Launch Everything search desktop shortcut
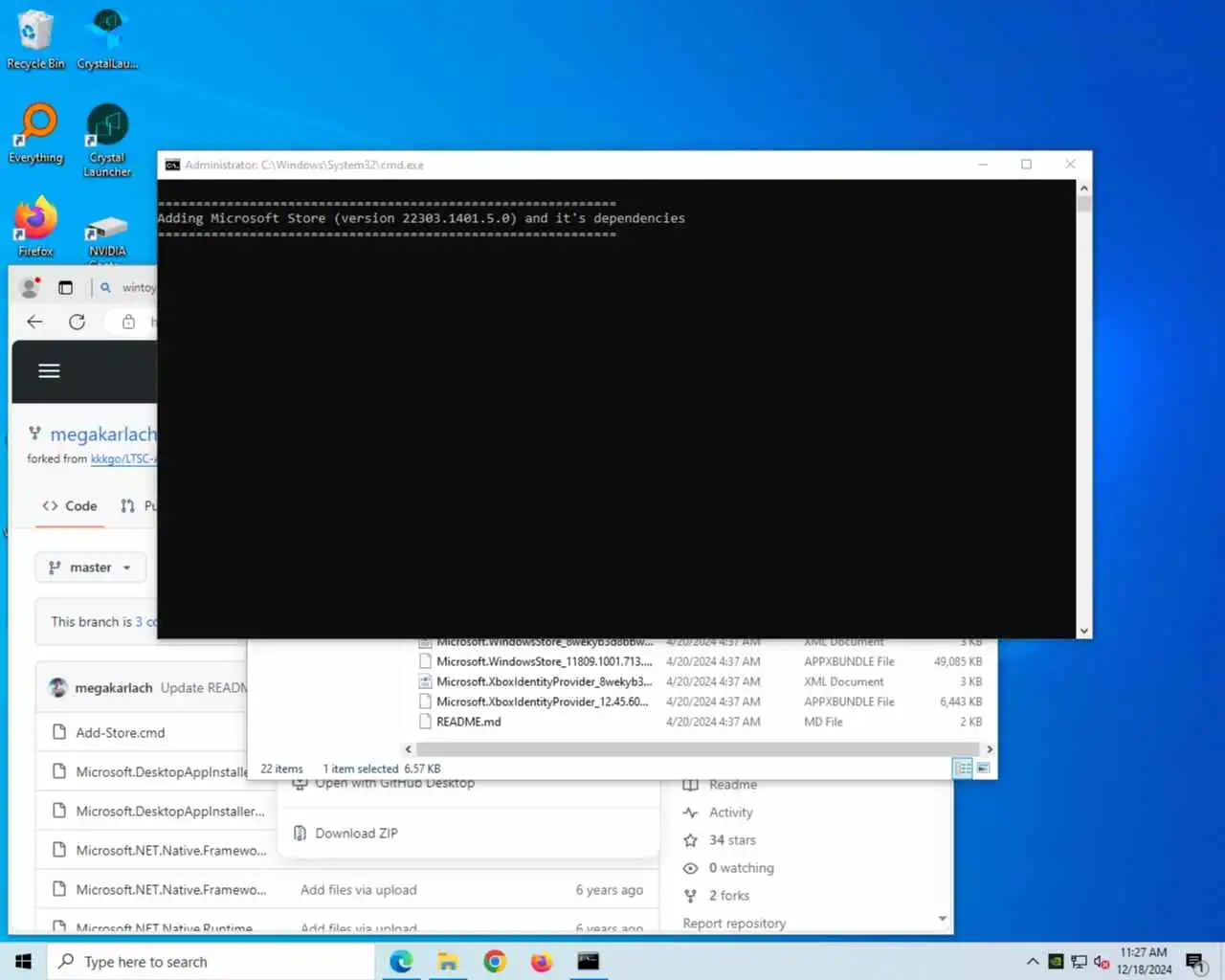Viewport: 1225px width, 980px height. 35,132
